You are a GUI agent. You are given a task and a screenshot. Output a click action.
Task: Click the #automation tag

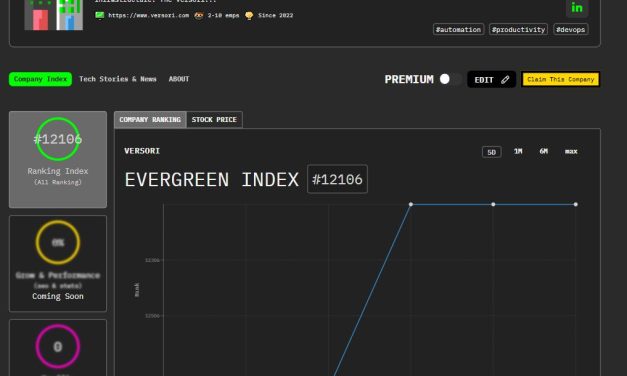tap(458, 29)
